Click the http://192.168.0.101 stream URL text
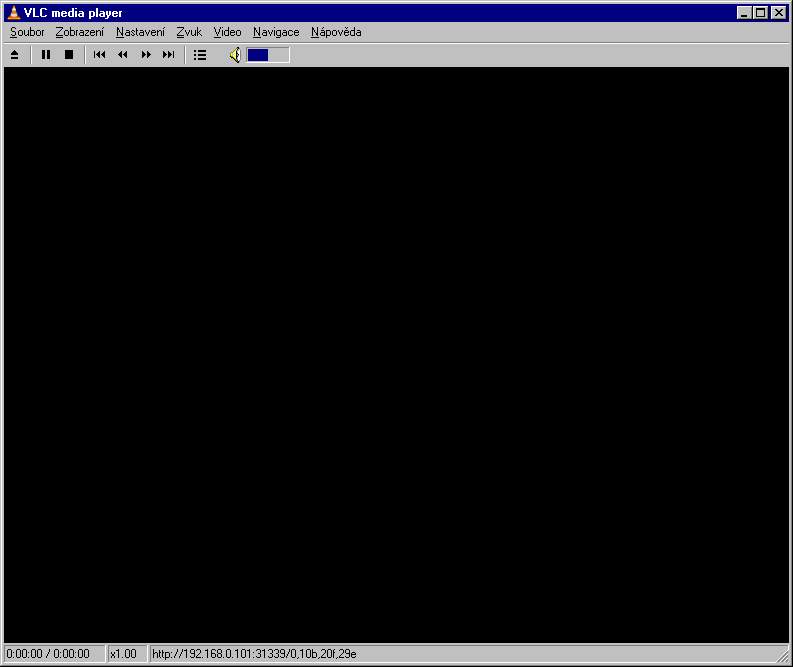The width and height of the screenshot is (793, 667). click(x=254, y=654)
